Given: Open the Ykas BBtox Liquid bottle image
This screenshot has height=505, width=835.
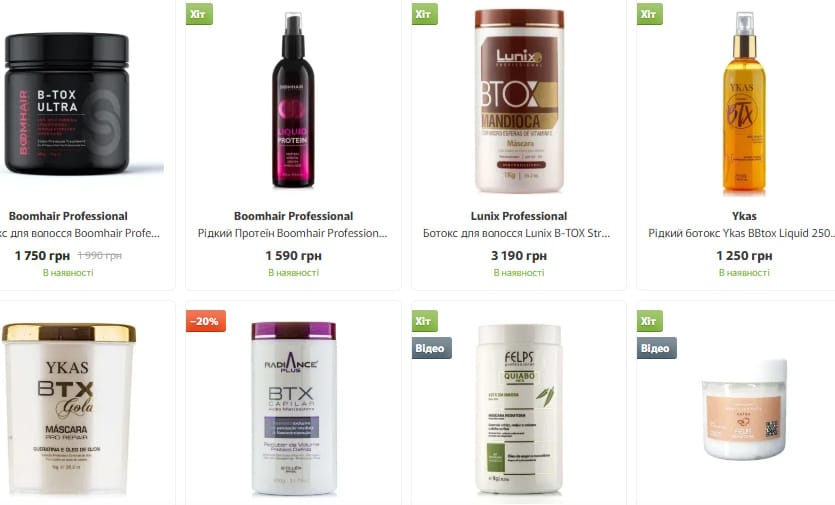Looking at the screenshot, I should pos(744,102).
